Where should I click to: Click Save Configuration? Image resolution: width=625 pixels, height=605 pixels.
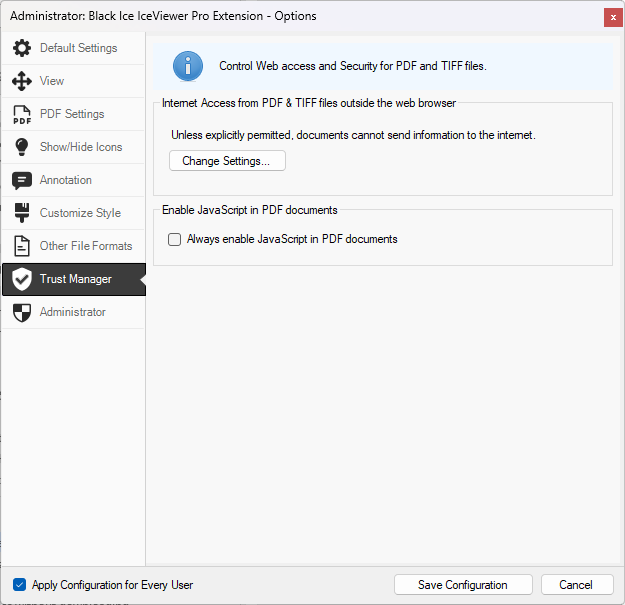pyautogui.click(x=463, y=585)
